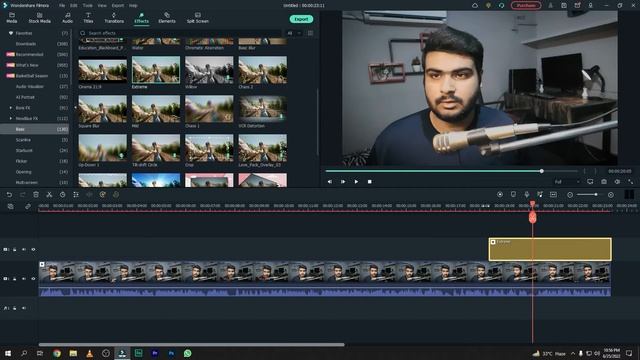Viewport: 640px width, 360px height.
Task: Click the timeline zoom slider handle
Action: 596,195
